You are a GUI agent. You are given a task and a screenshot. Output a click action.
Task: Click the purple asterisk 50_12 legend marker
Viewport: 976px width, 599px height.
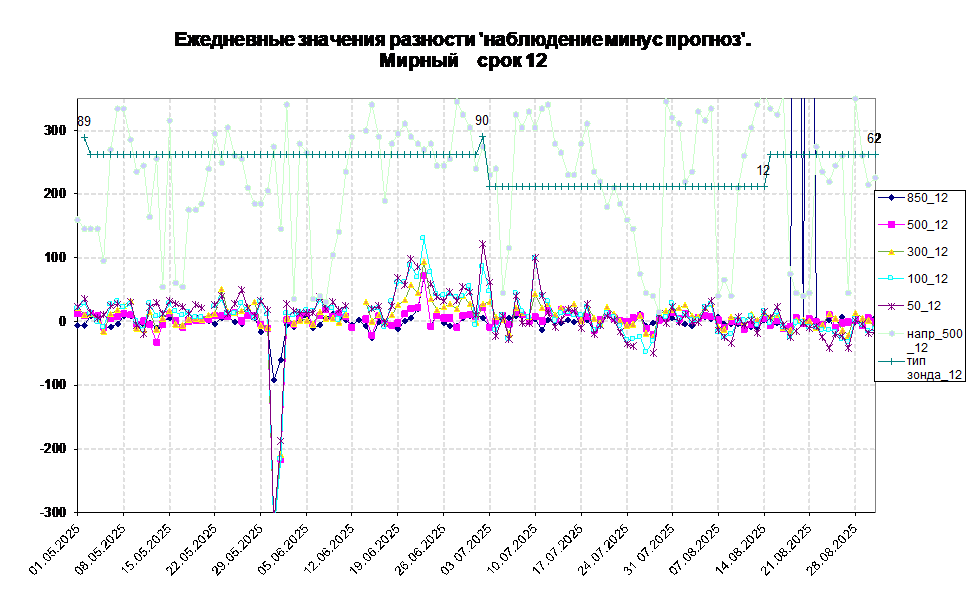point(890,306)
